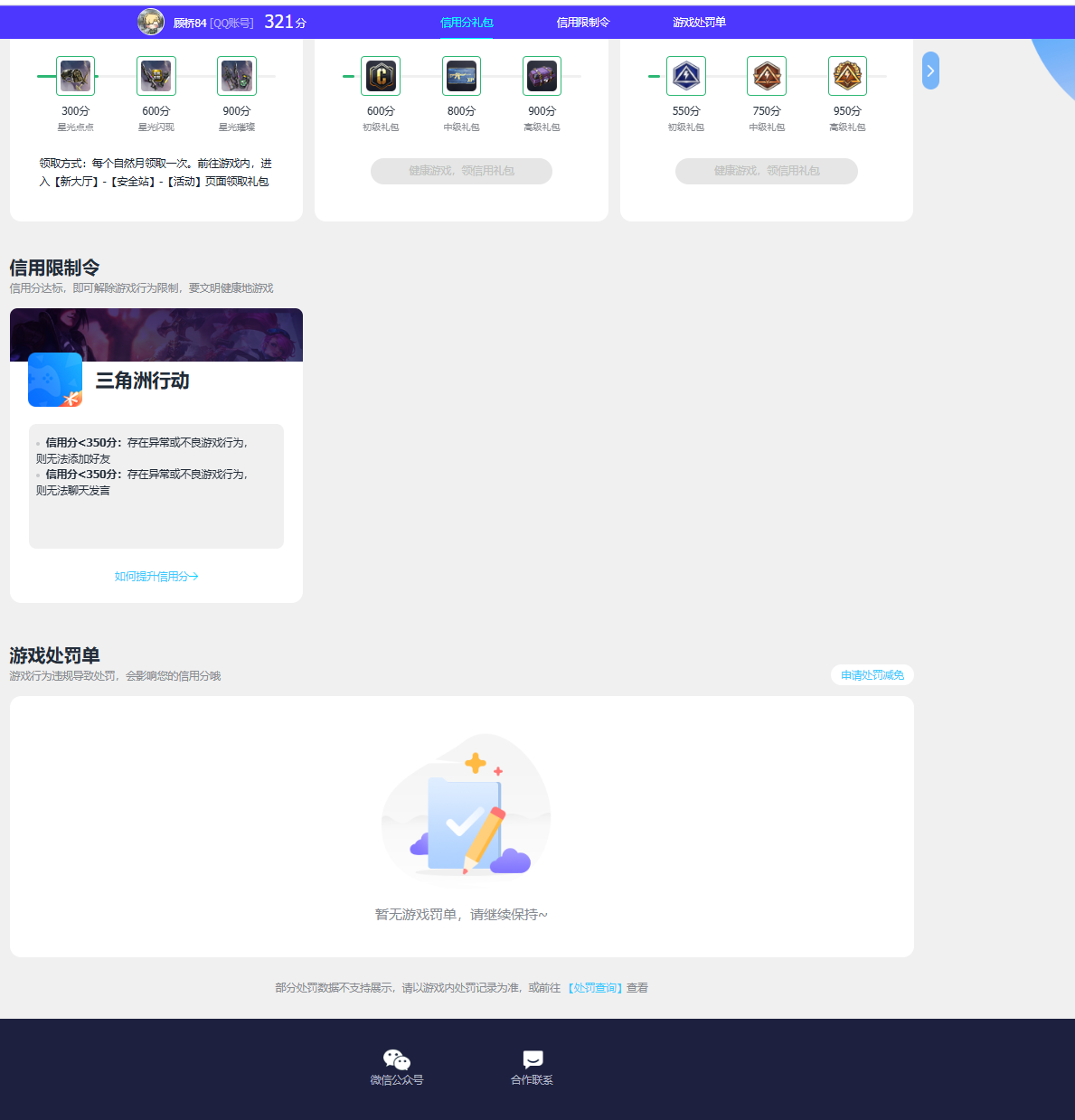Click 健康游戏 button under 600分 gift card

pos(461,171)
